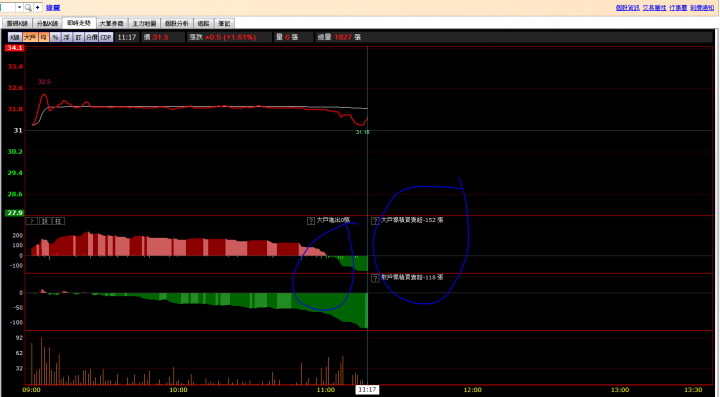Click the price value 31.5
The width and height of the screenshot is (720, 397).
[160, 37]
